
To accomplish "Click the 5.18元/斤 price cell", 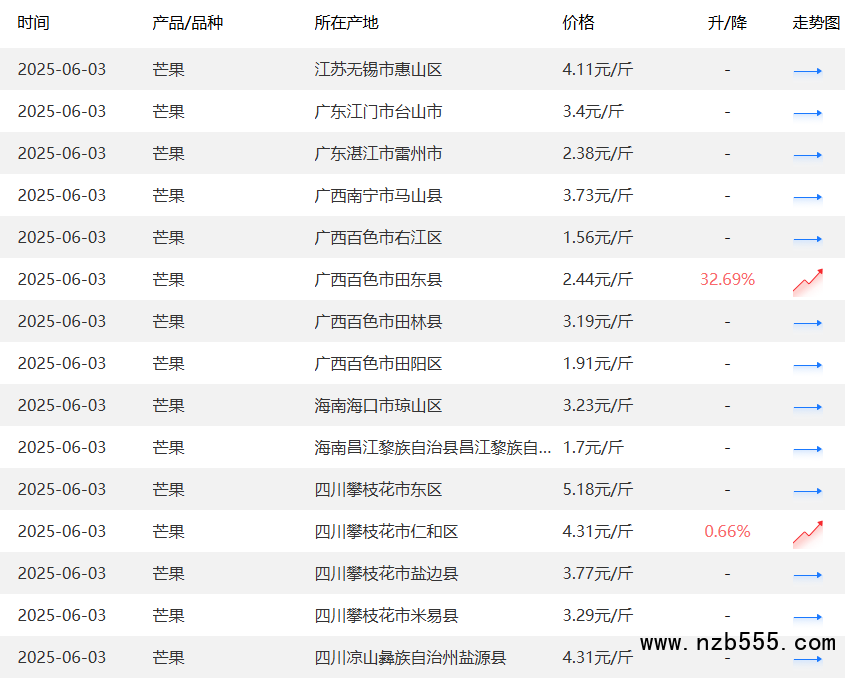I will (x=597, y=490).
